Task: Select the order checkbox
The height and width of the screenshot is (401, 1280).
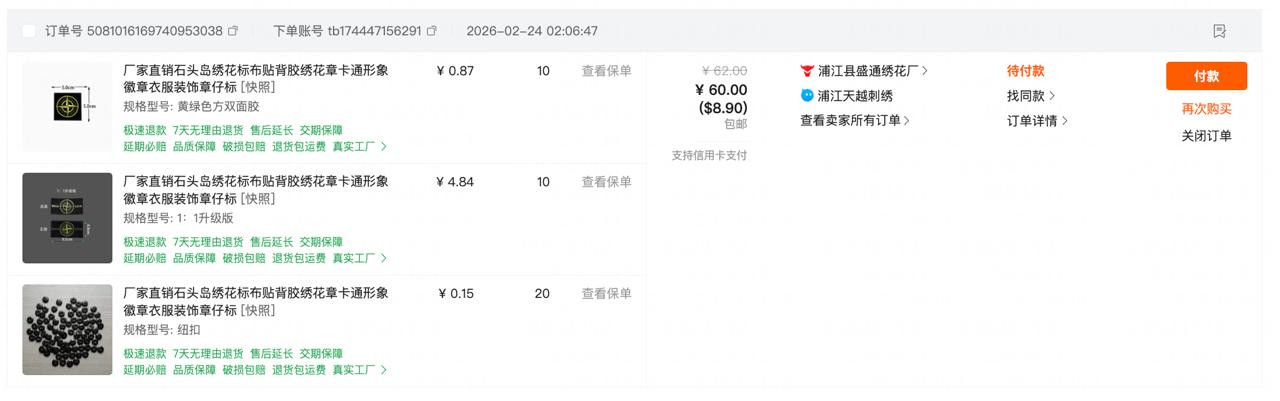Action: (28, 31)
